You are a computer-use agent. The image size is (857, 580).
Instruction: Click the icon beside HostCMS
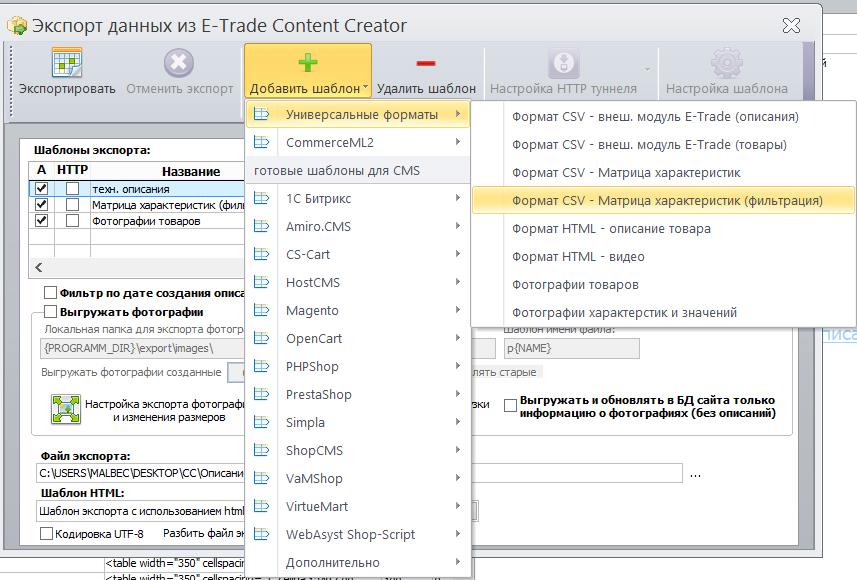tap(262, 282)
